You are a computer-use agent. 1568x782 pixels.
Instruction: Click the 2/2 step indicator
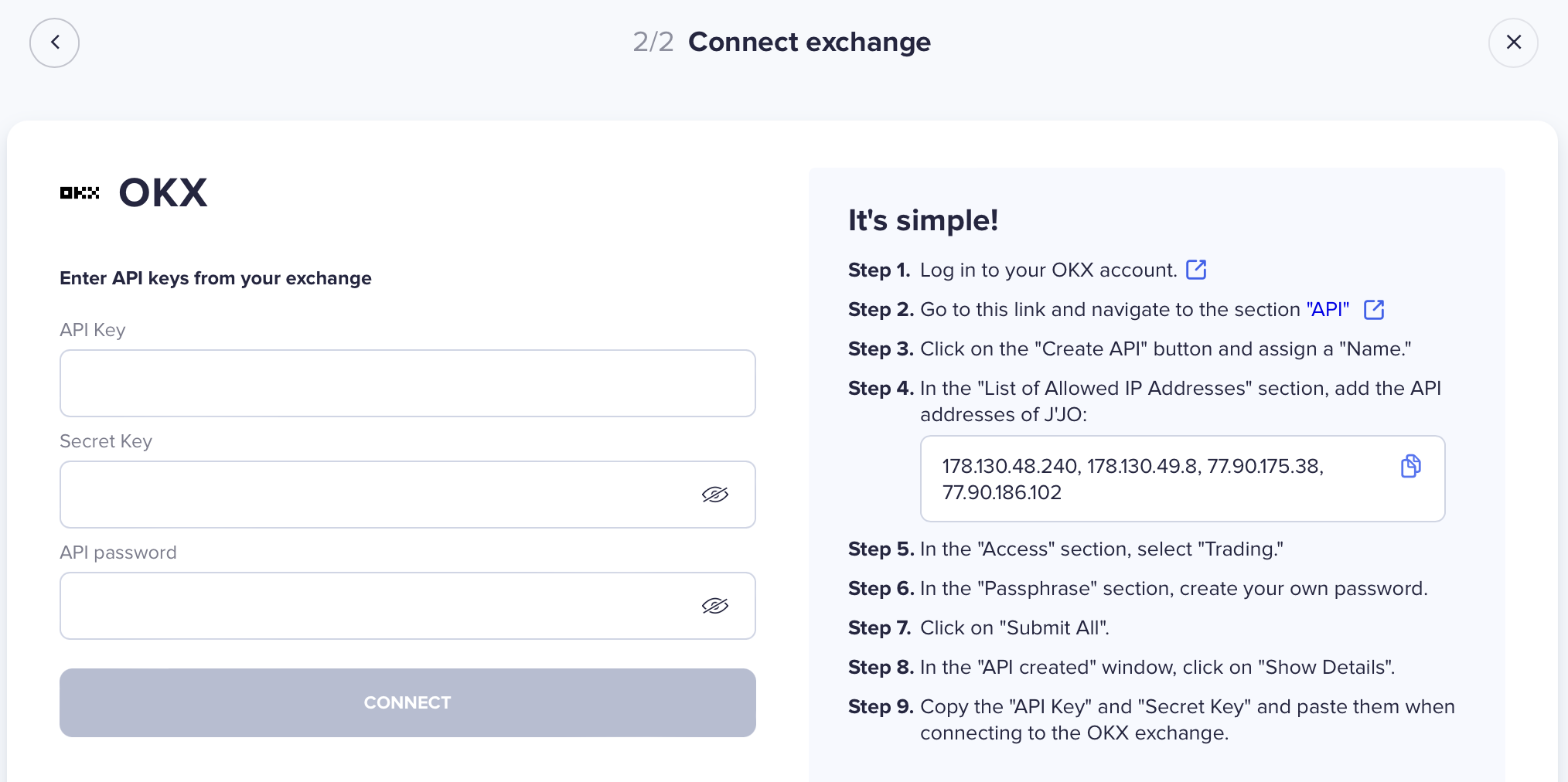[x=653, y=42]
